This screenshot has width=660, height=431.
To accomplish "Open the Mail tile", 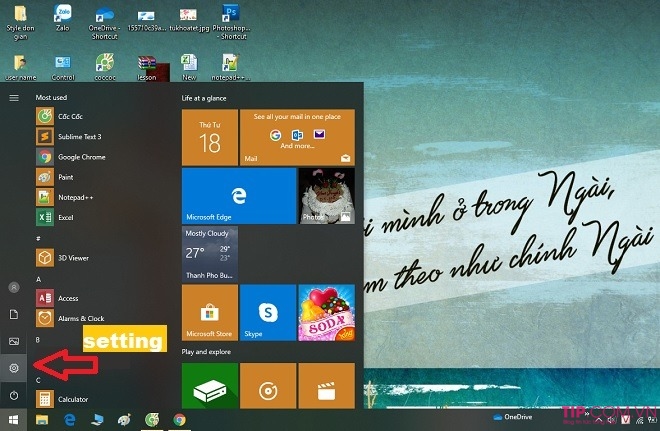I will pos(297,137).
